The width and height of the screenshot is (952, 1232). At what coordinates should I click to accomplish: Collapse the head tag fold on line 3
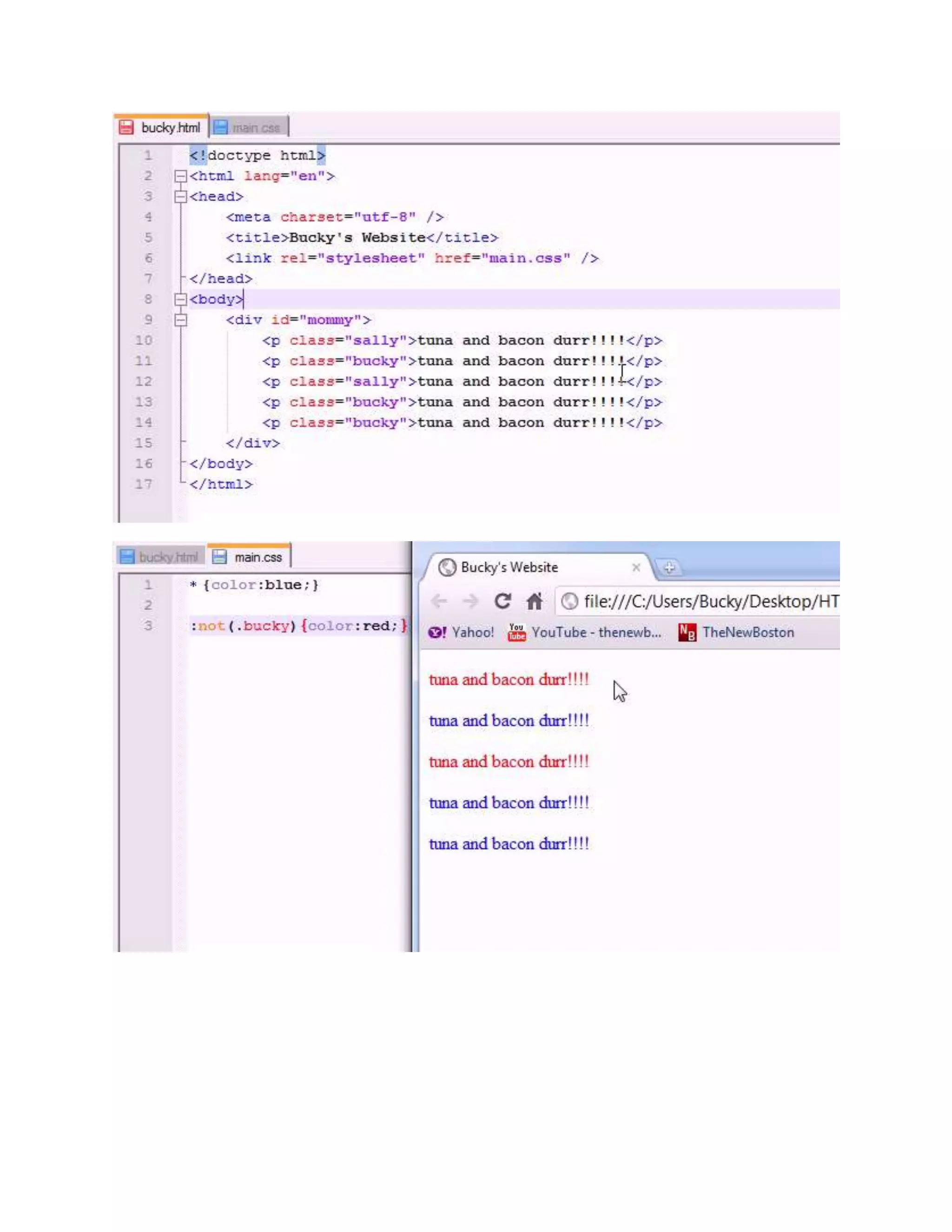click(180, 197)
